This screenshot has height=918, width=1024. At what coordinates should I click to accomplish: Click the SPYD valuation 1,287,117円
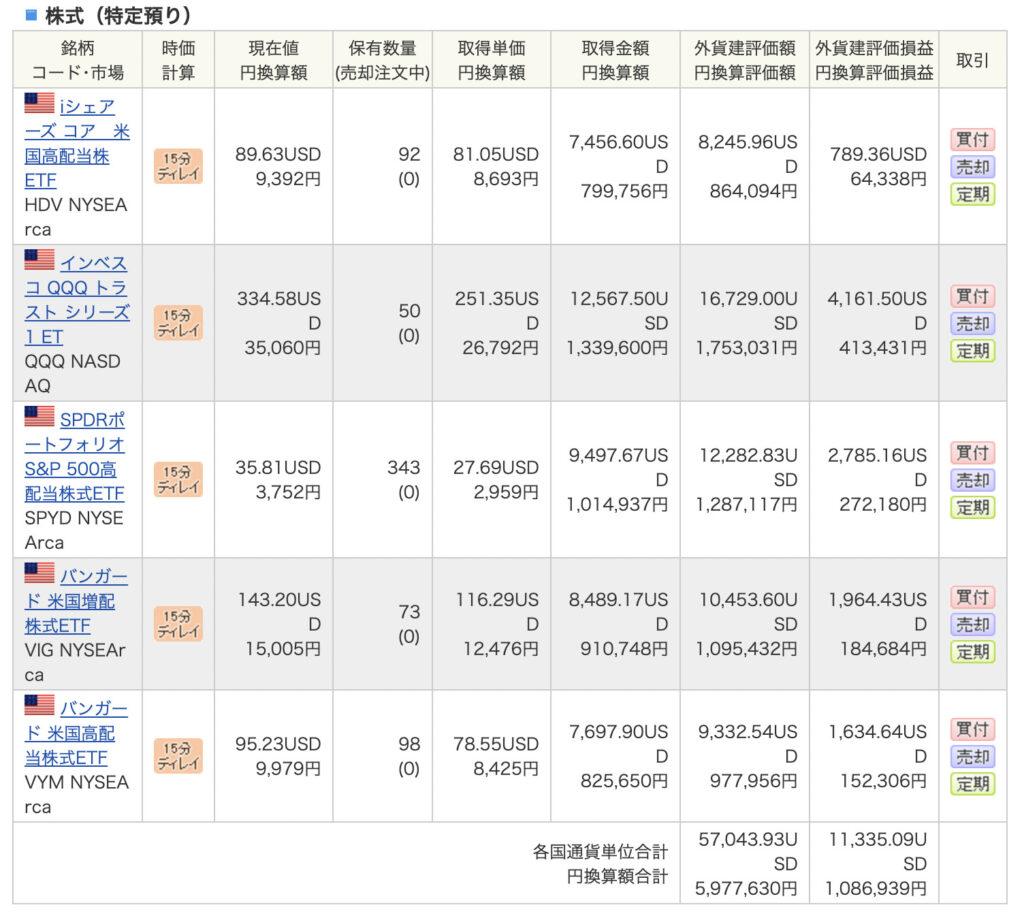[746, 505]
